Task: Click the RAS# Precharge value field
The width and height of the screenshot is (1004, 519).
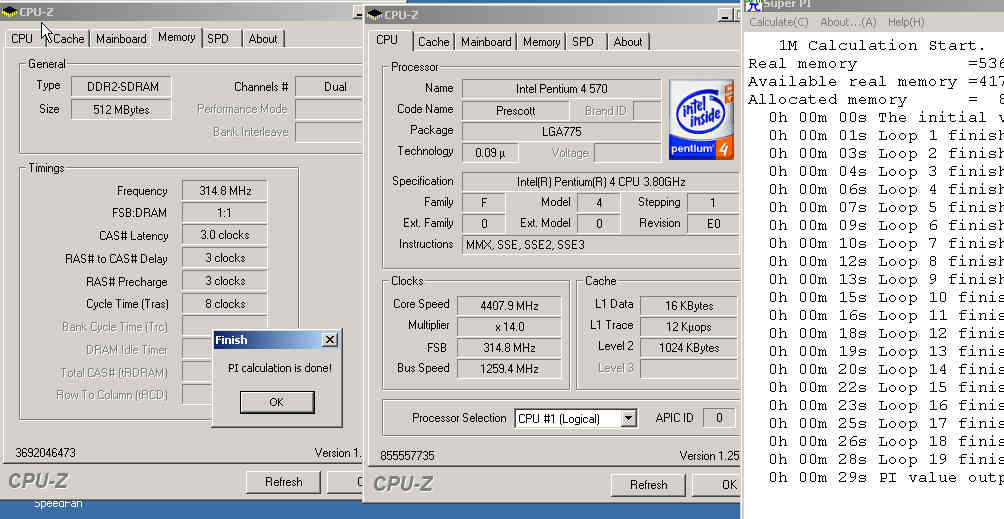Action: pos(224,281)
